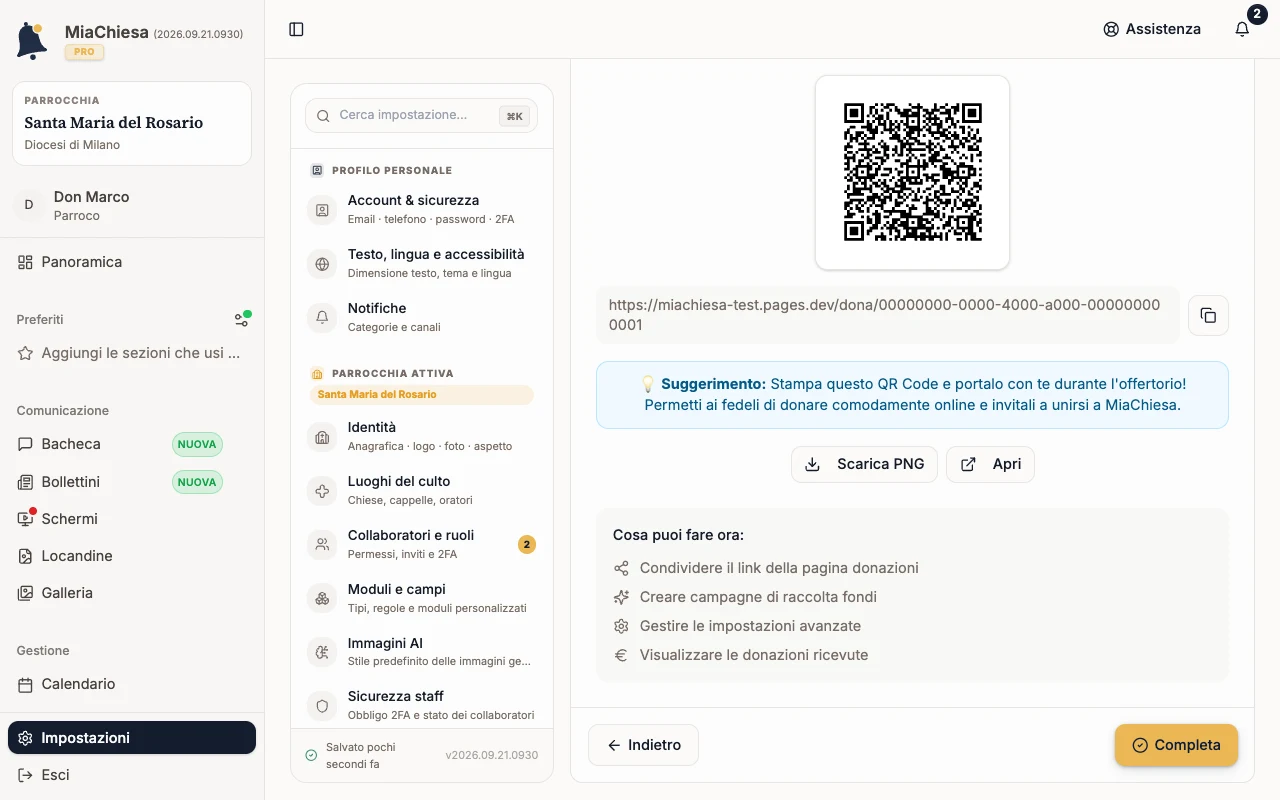The width and height of the screenshot is (1280, 800).
Task: Open Notifiche settings
Action: point(422,318)
